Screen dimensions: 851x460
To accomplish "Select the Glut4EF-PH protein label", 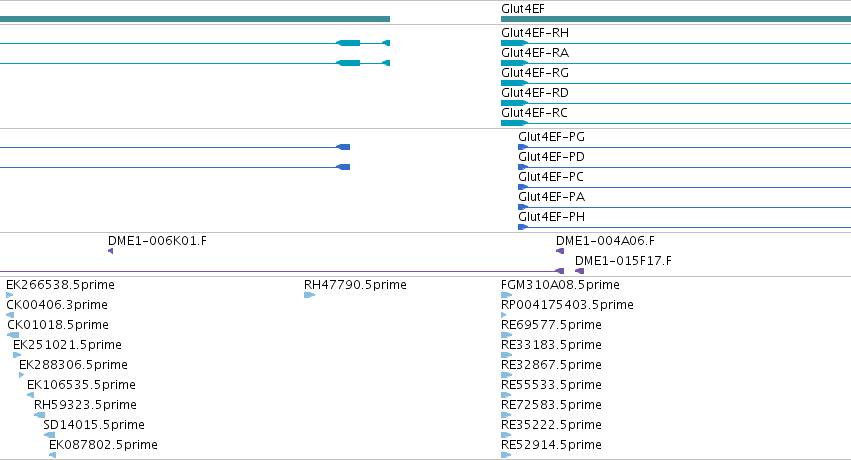I will click(x=551, y=218).
